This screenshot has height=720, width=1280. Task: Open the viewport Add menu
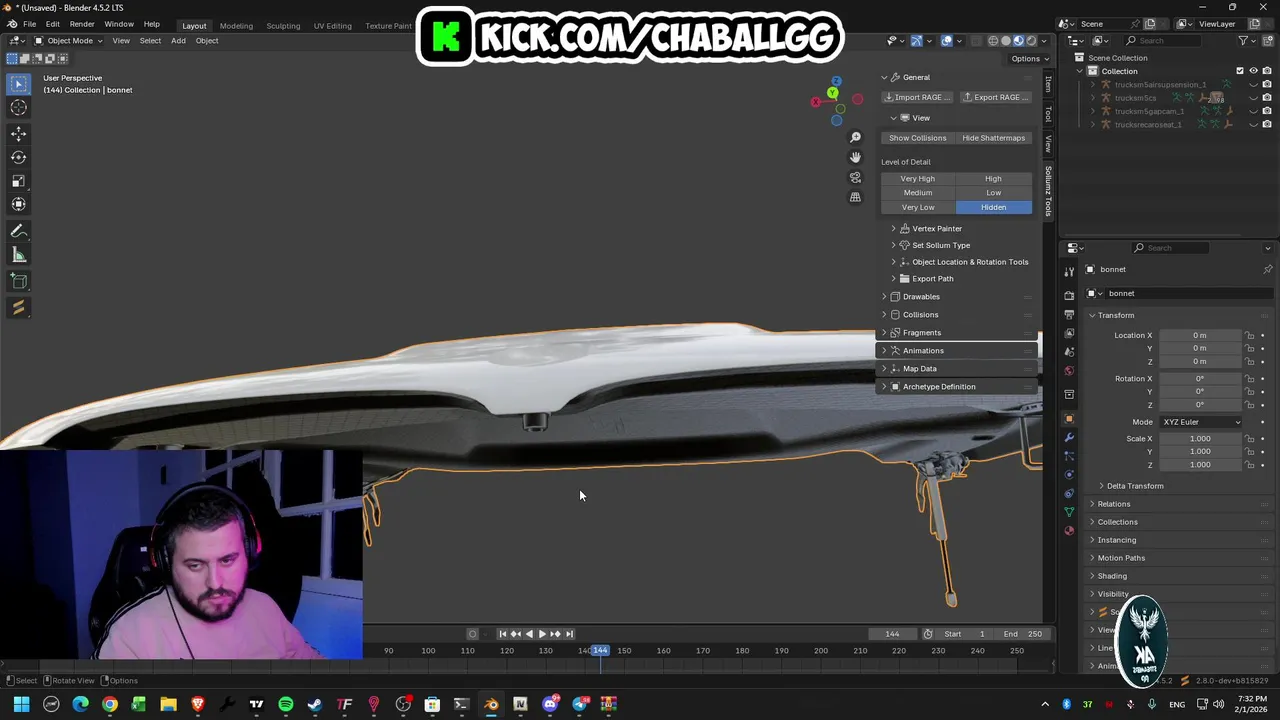(178, 41)
